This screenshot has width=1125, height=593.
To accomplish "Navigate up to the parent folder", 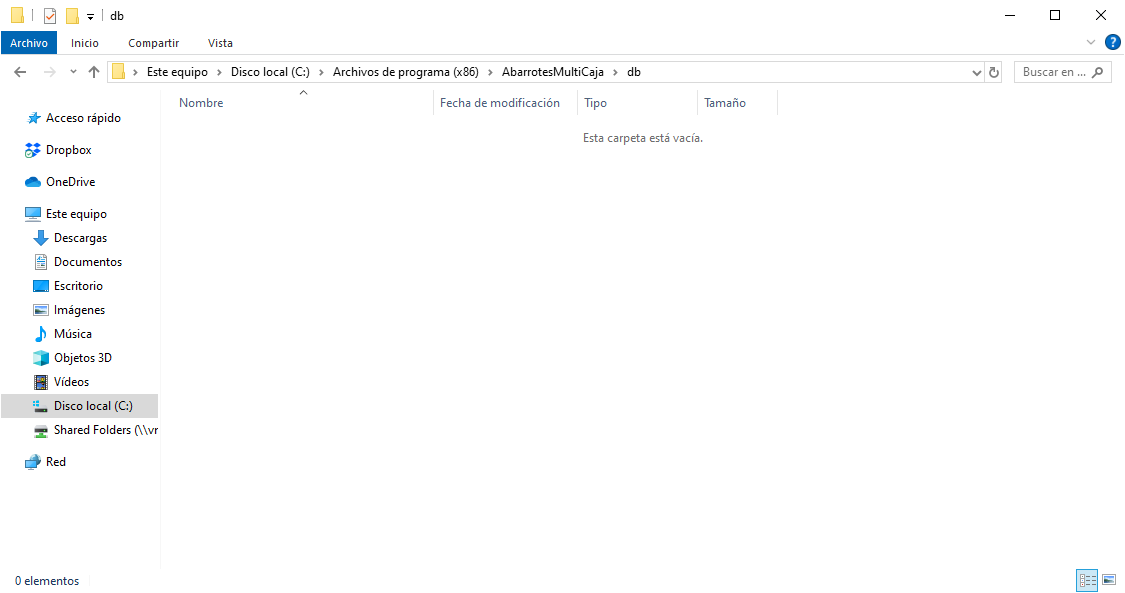I will tap(94, 71).
